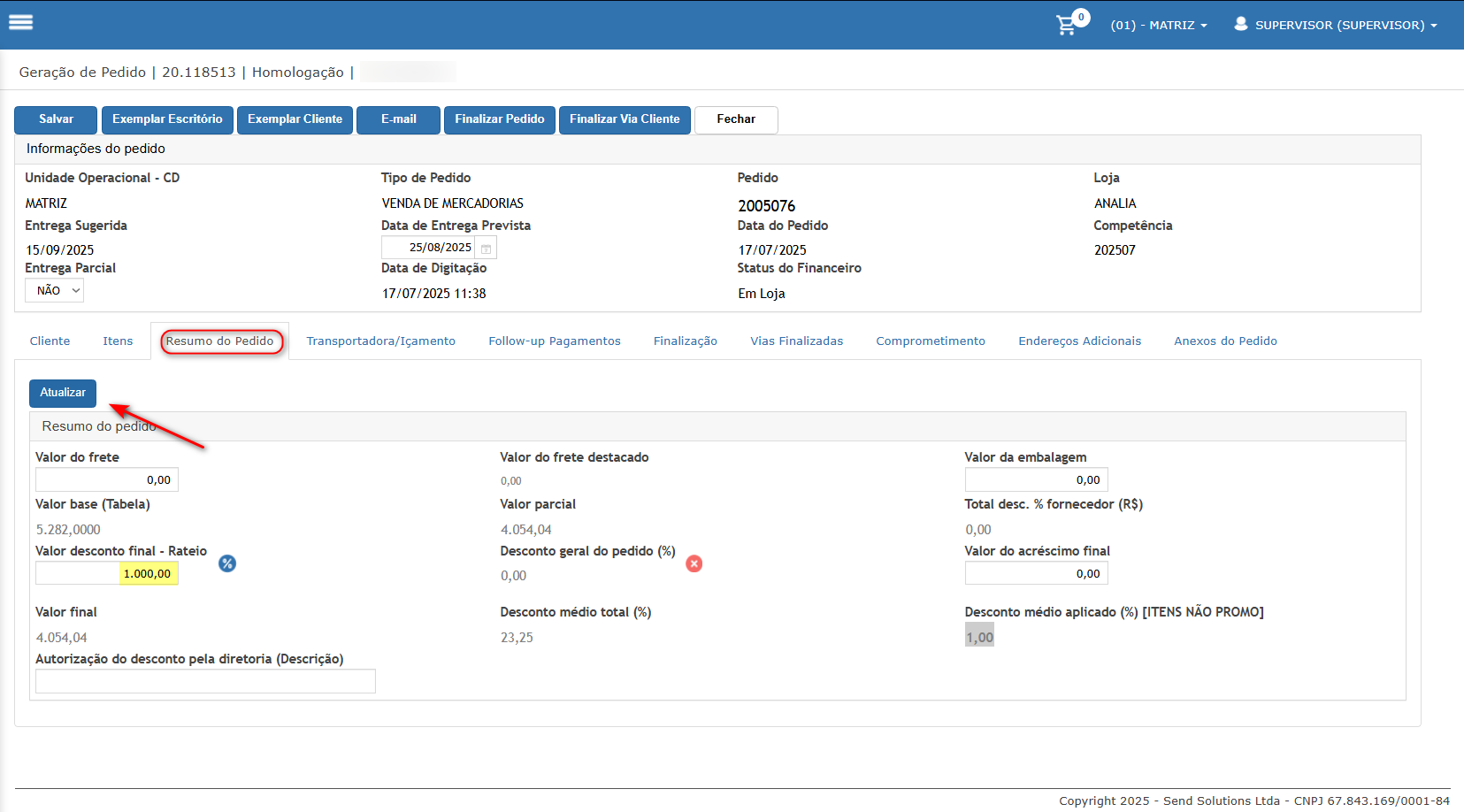Expand the Entrega Parcial dropdown
The width and height of the screenshot is (1464, 812).
pos(55,291)
